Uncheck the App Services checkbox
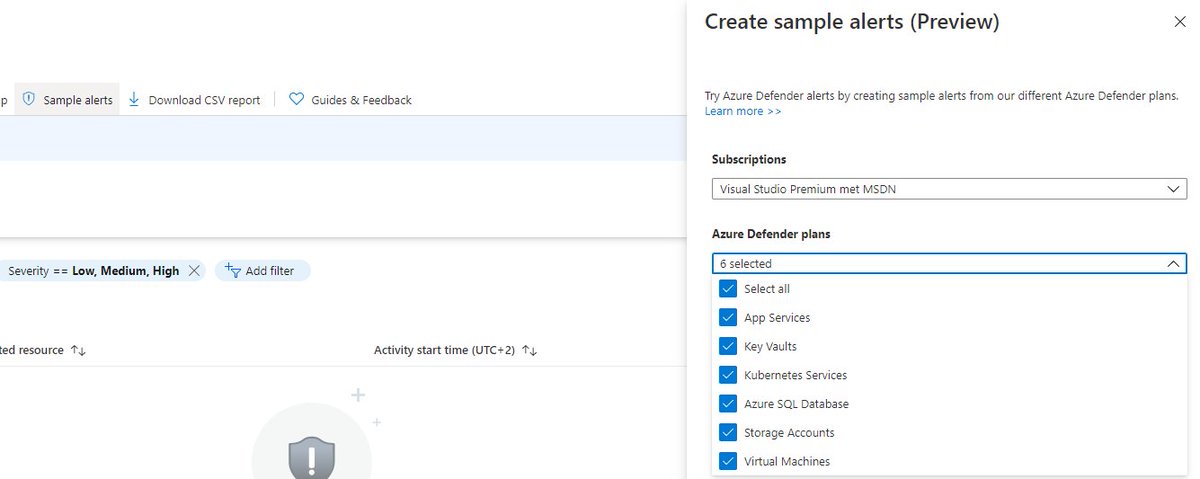Viewport: 1200px width, 479px height. tap(728, 318)
